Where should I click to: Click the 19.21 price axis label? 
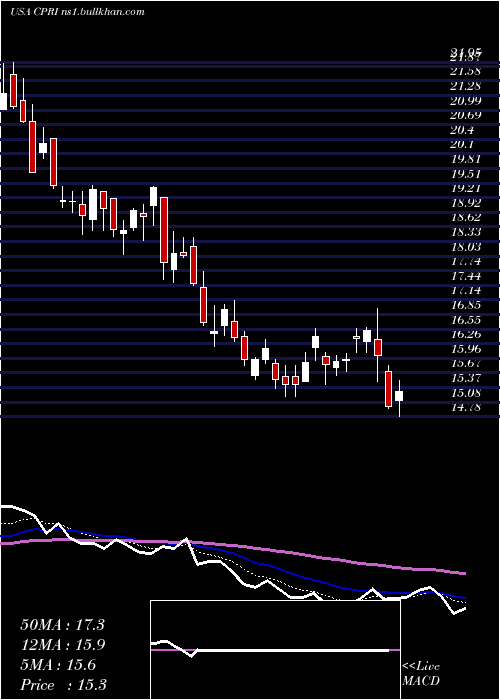tap(466, 188)
